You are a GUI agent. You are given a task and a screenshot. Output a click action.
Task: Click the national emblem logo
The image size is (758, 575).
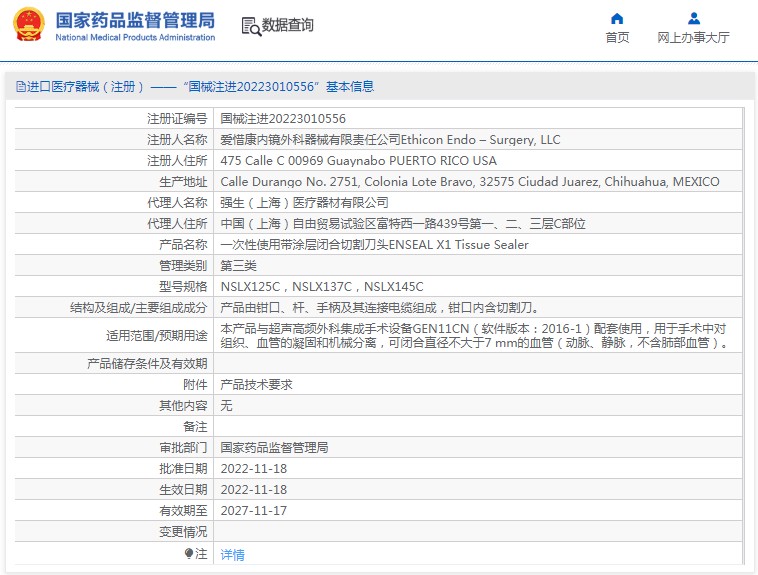pyautogui.click(x=29, y=24)
